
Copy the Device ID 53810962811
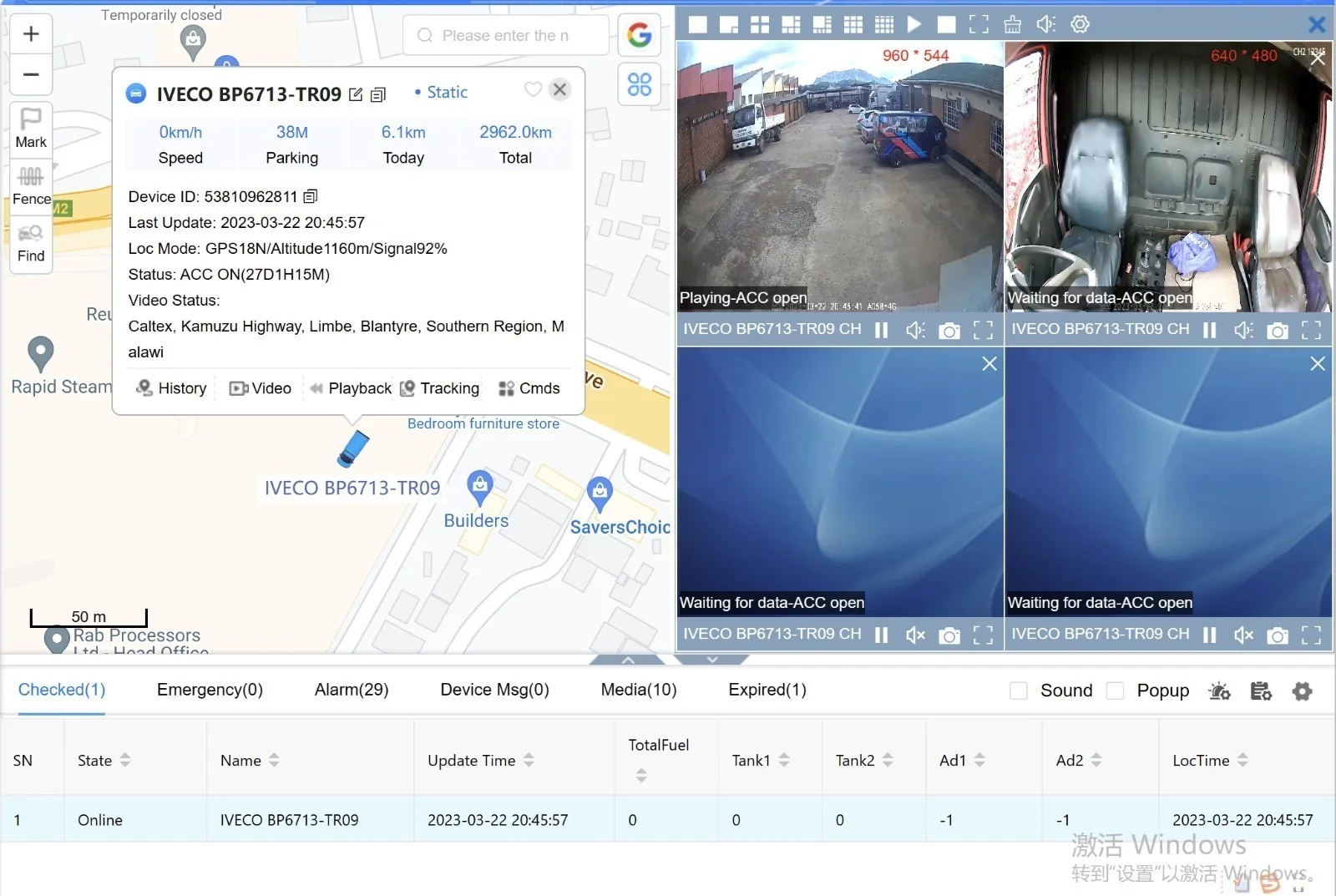(311, 196)
